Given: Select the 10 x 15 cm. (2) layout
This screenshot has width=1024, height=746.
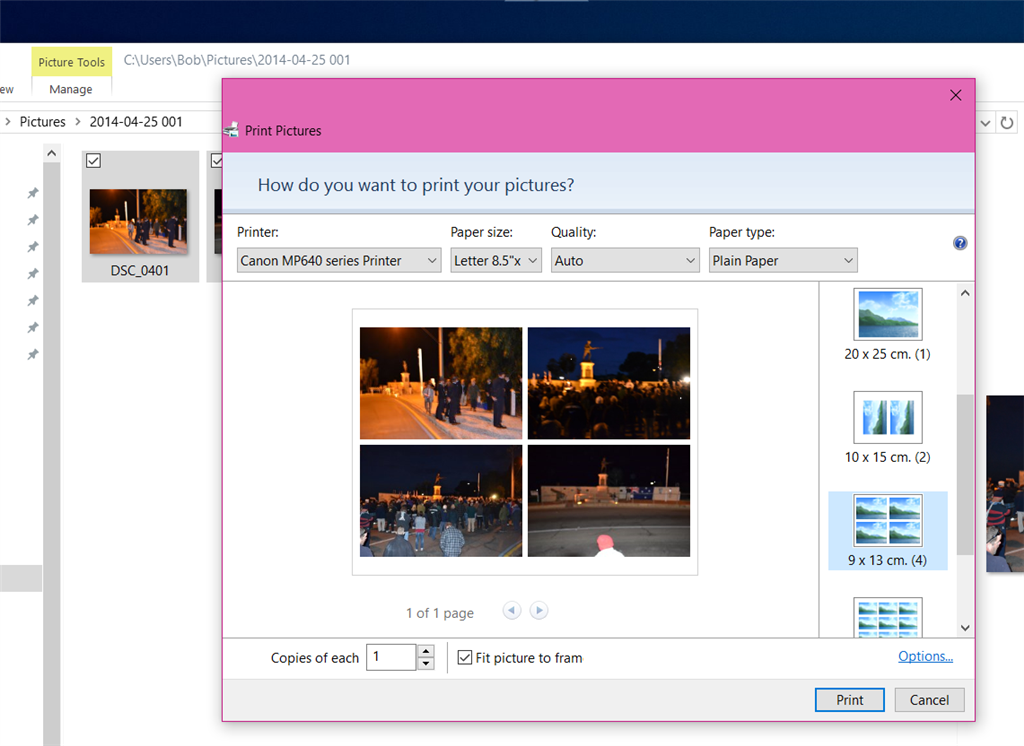Looking at the screenshot, I should (888, 428).
